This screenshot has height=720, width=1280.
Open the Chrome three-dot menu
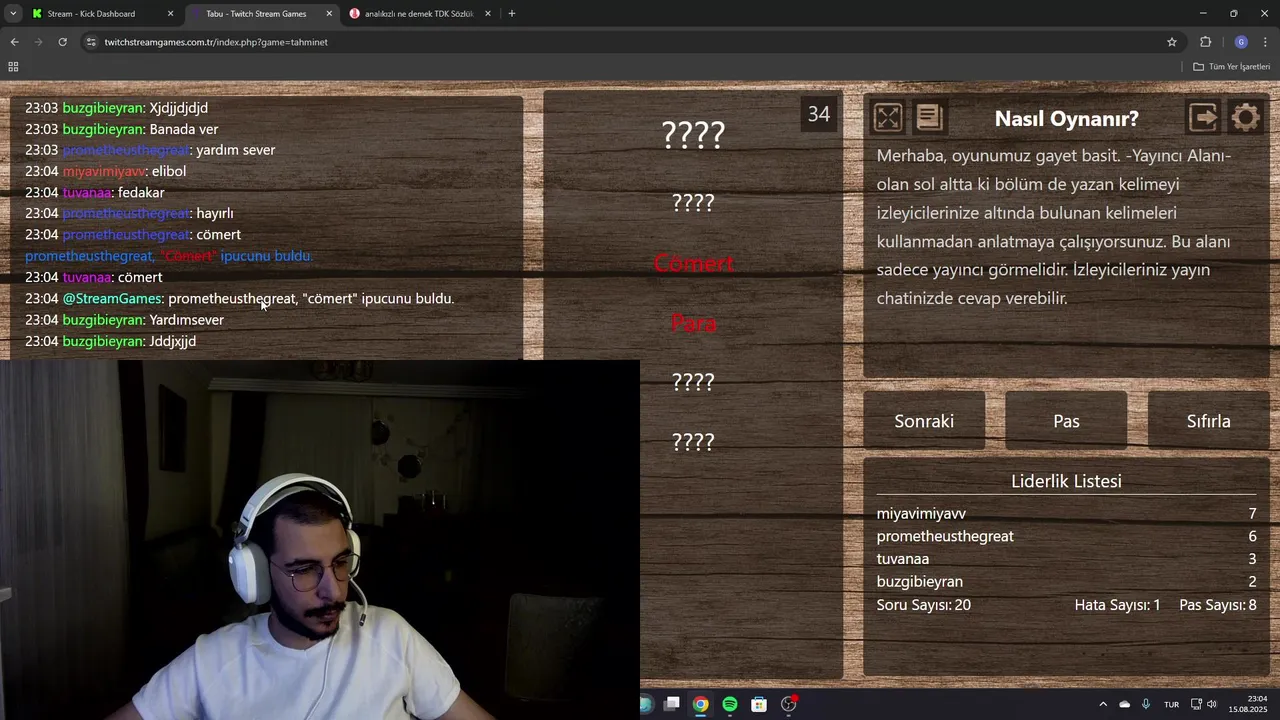coord(1266,42)
